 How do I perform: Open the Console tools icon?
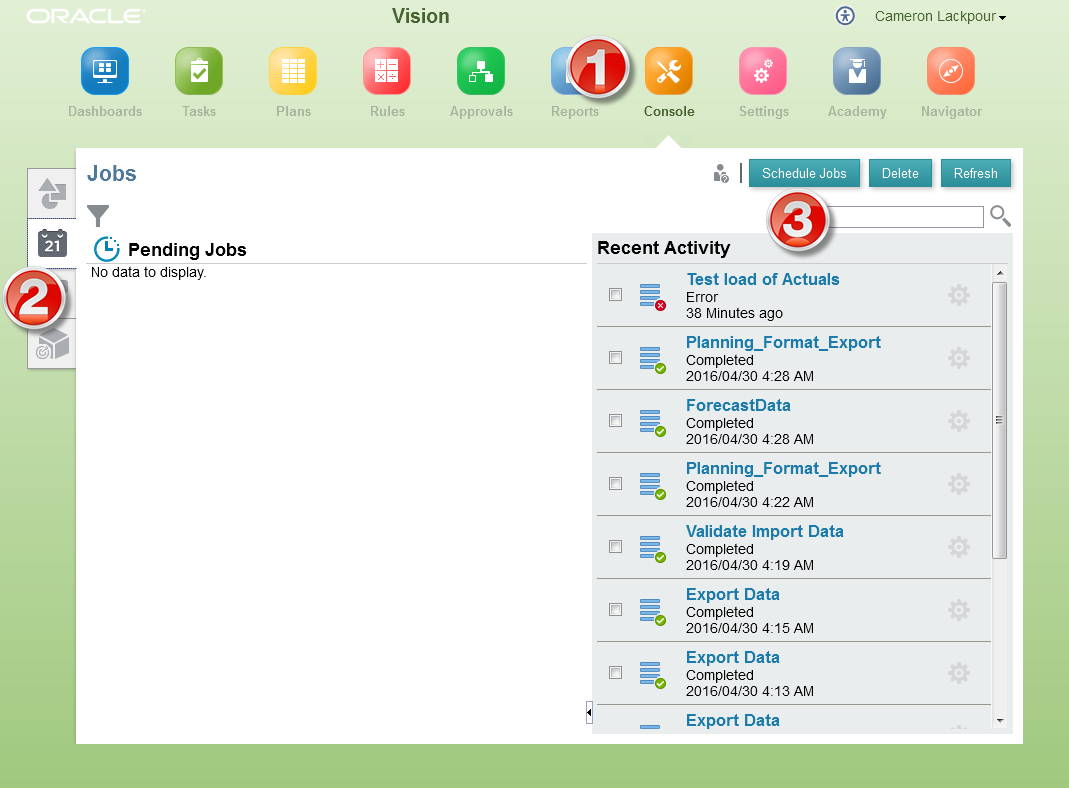point(669,71)
